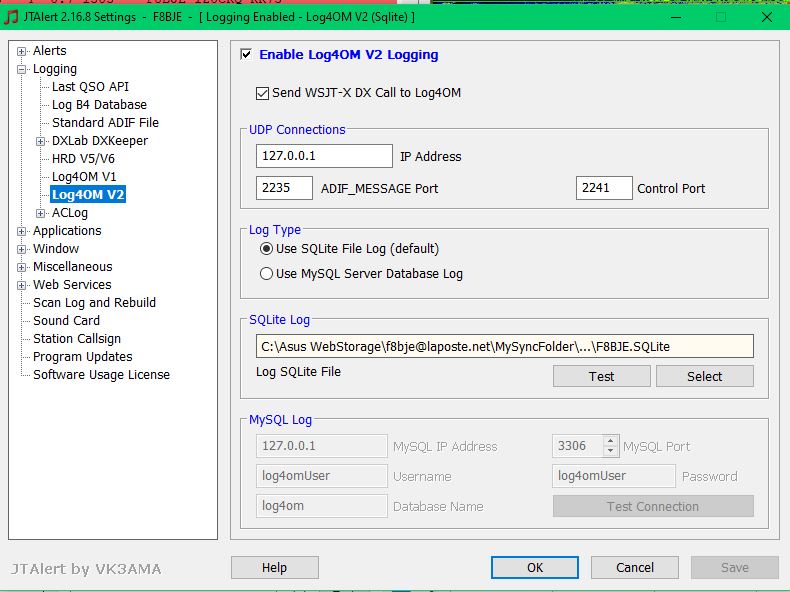Click the Help button
This screenshot has height=592, width=790.
275,568
